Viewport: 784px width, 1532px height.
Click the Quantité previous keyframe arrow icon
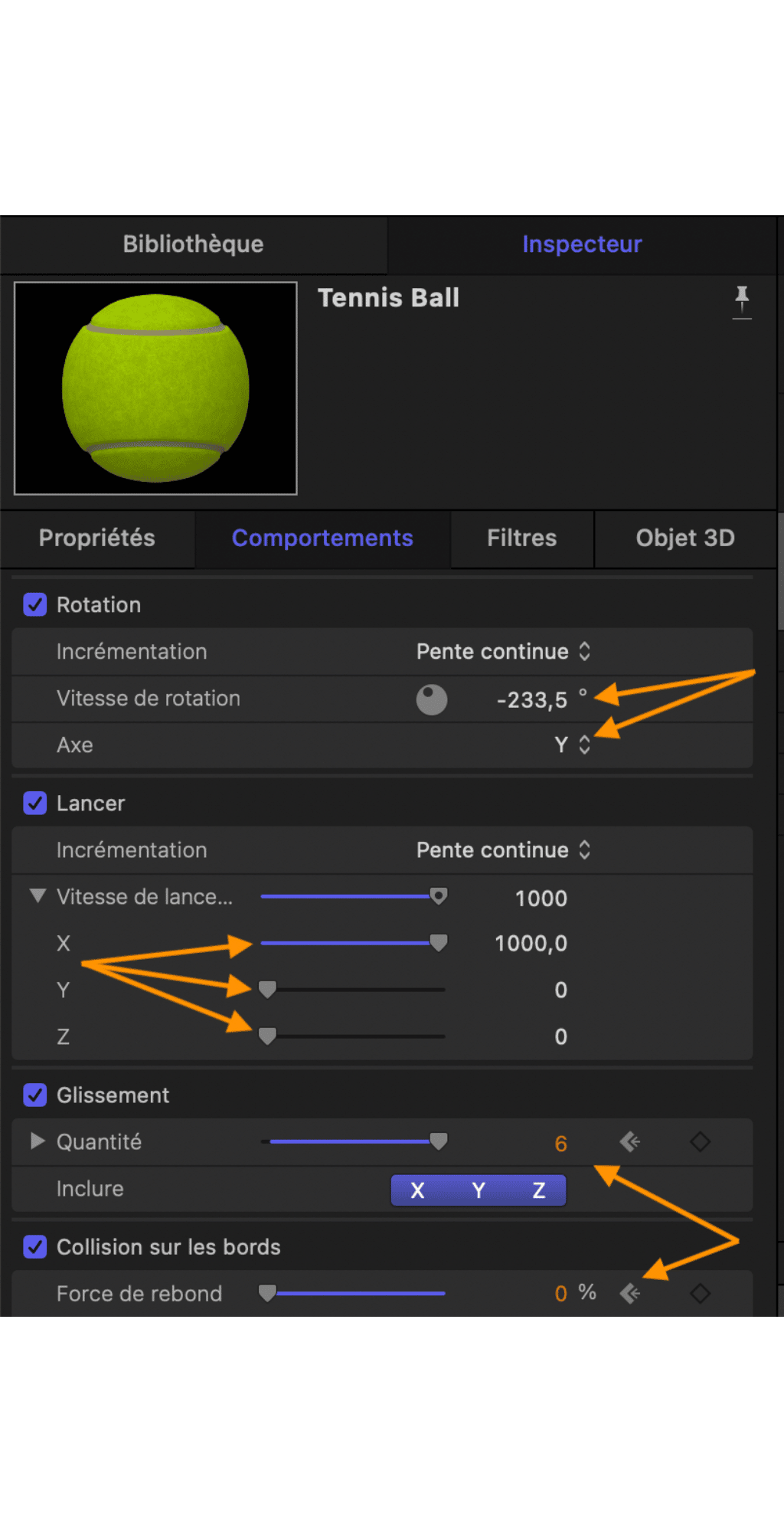point(630,1142)
